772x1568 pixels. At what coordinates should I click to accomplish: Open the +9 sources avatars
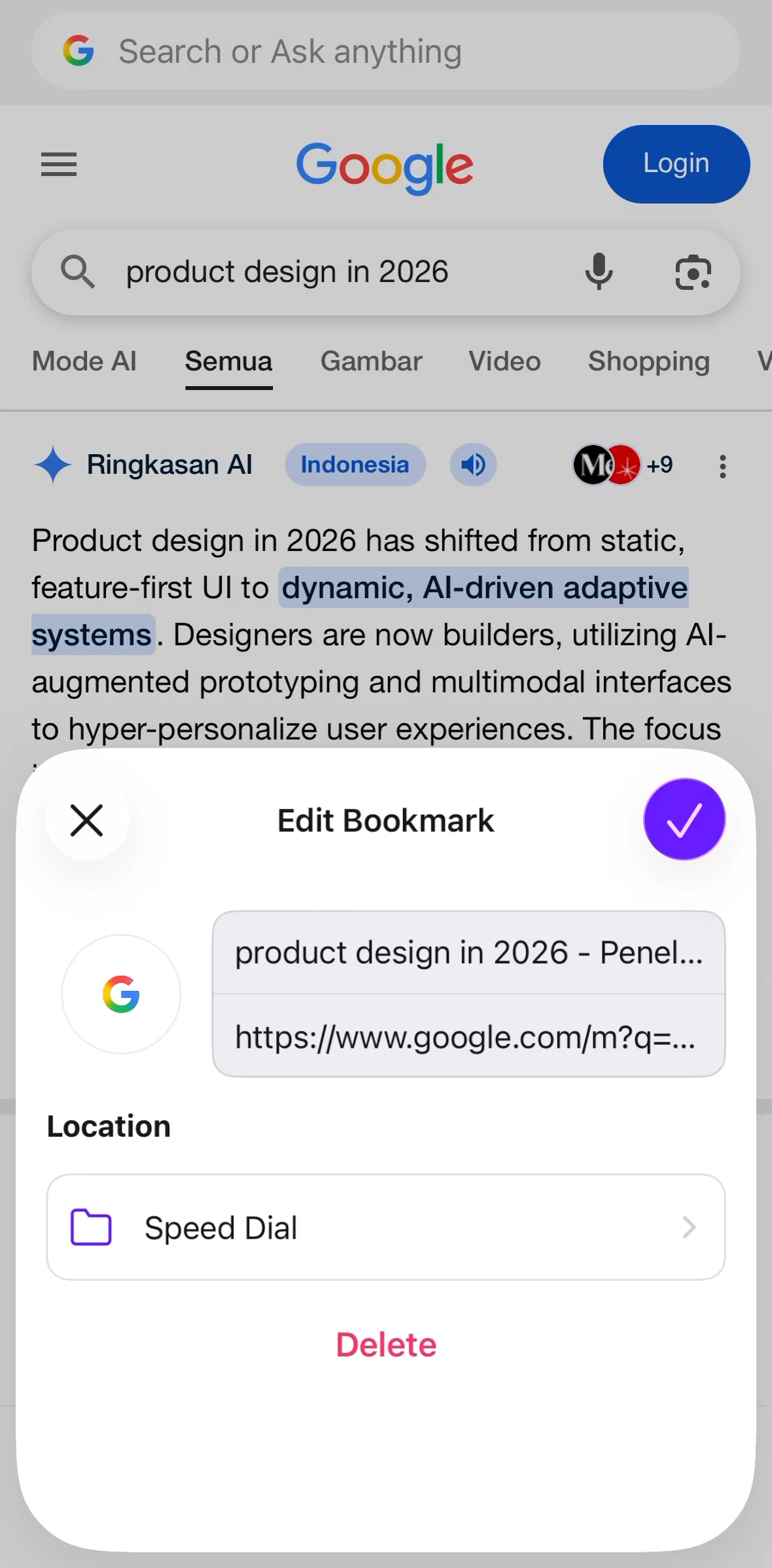point(622,465)
